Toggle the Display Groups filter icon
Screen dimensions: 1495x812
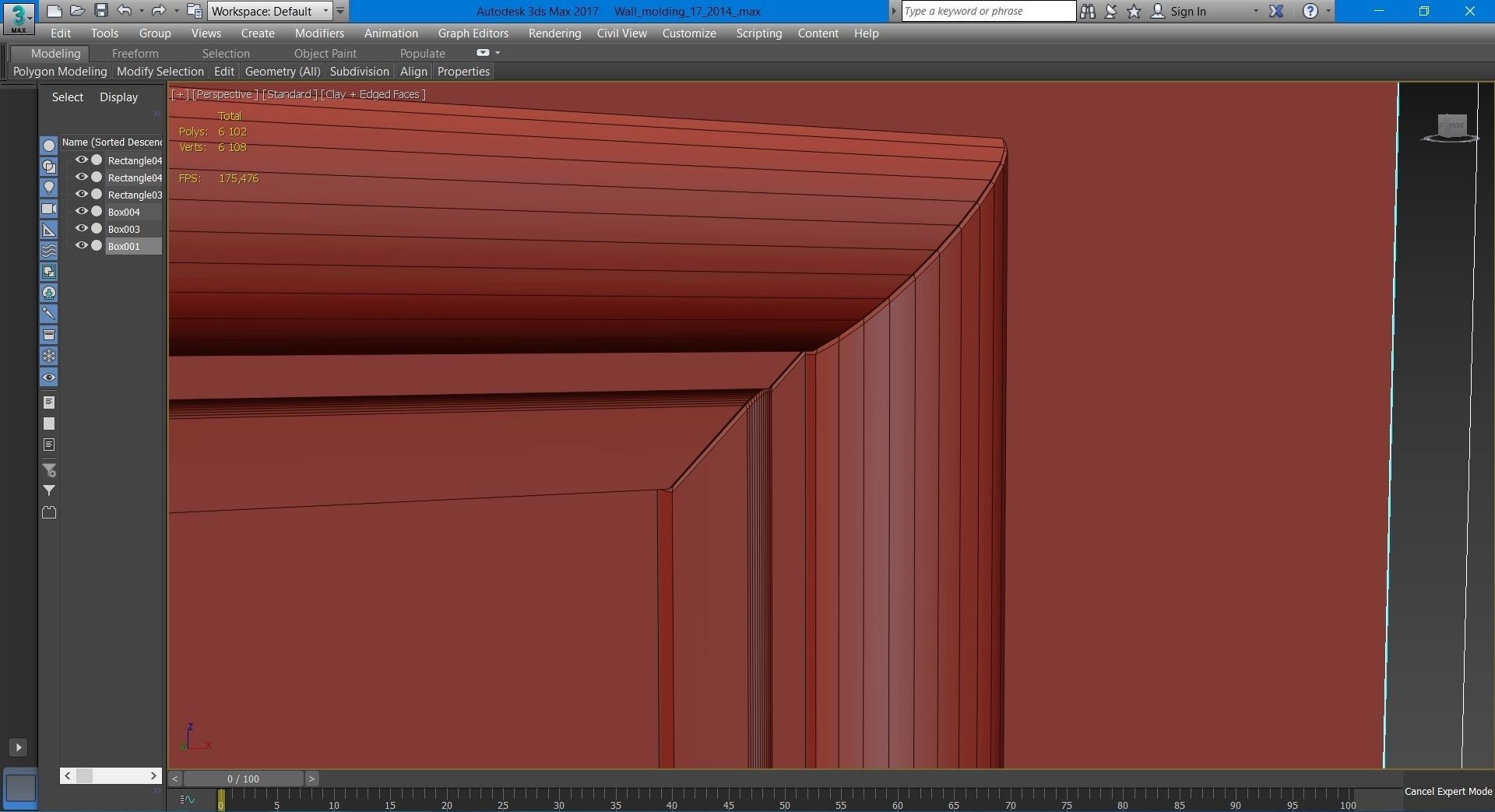[49, 272]
